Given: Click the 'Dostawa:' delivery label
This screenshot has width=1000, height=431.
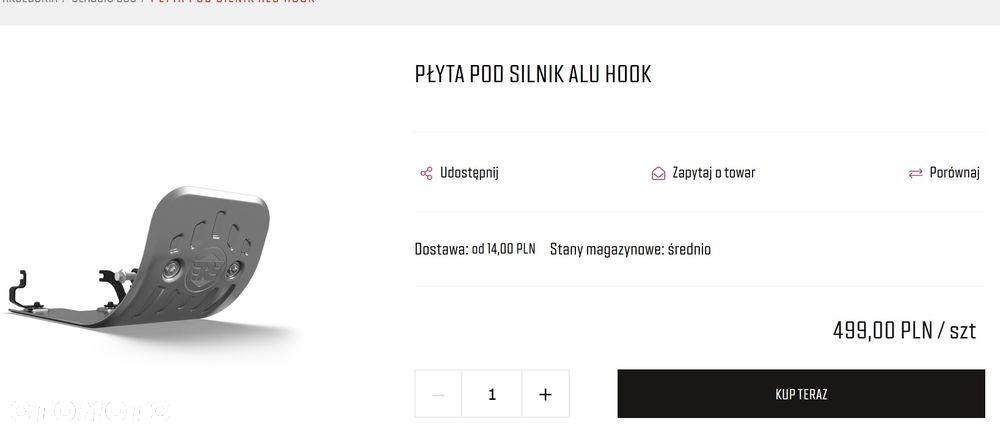Looking at the screenshot, I should click(x=440, y=249).
